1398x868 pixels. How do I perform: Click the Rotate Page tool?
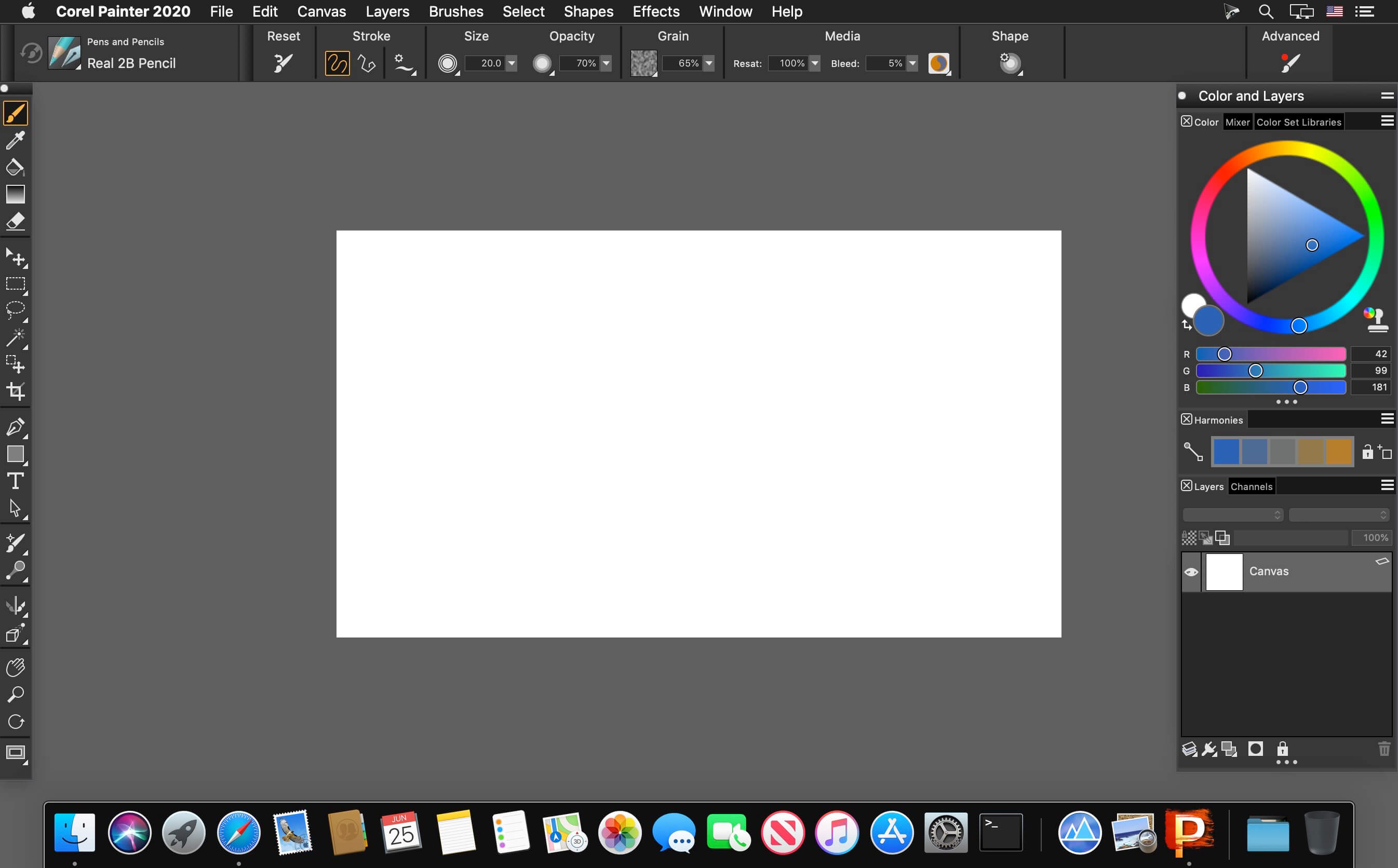click(x=15, y=722)
